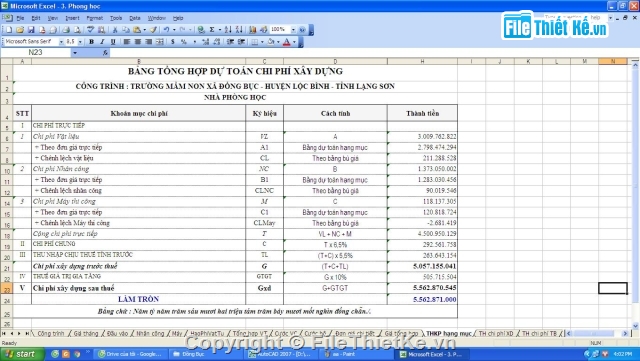
Task: Click the Name Box showing N23
Action: (36, 53)
